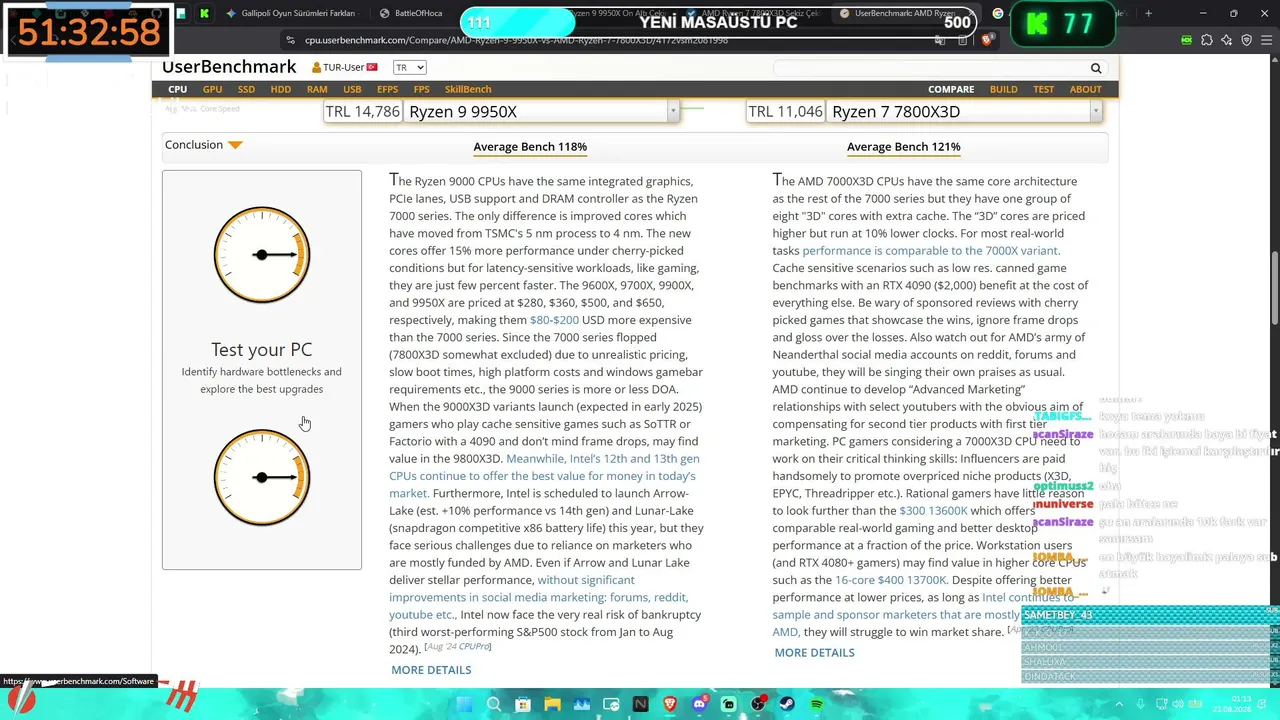The image size is (1280, 720).
Task: Switch to the BattleOfHoca tab
Action: point(412,13)
